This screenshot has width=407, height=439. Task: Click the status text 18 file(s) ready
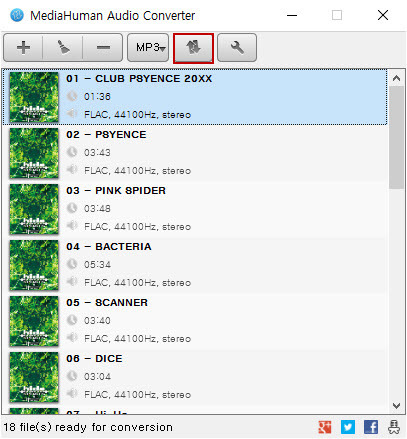click(x=88, y=427)
